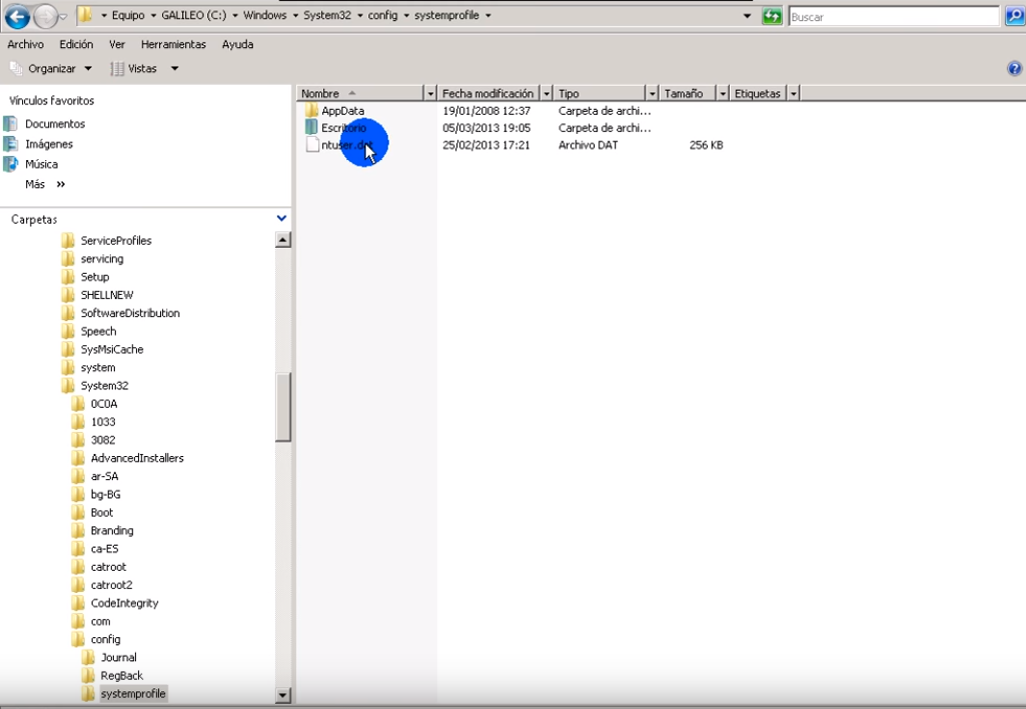Open the Tamaño column filter arrow
1026x709 pixels.
click(x=722, y=94)
